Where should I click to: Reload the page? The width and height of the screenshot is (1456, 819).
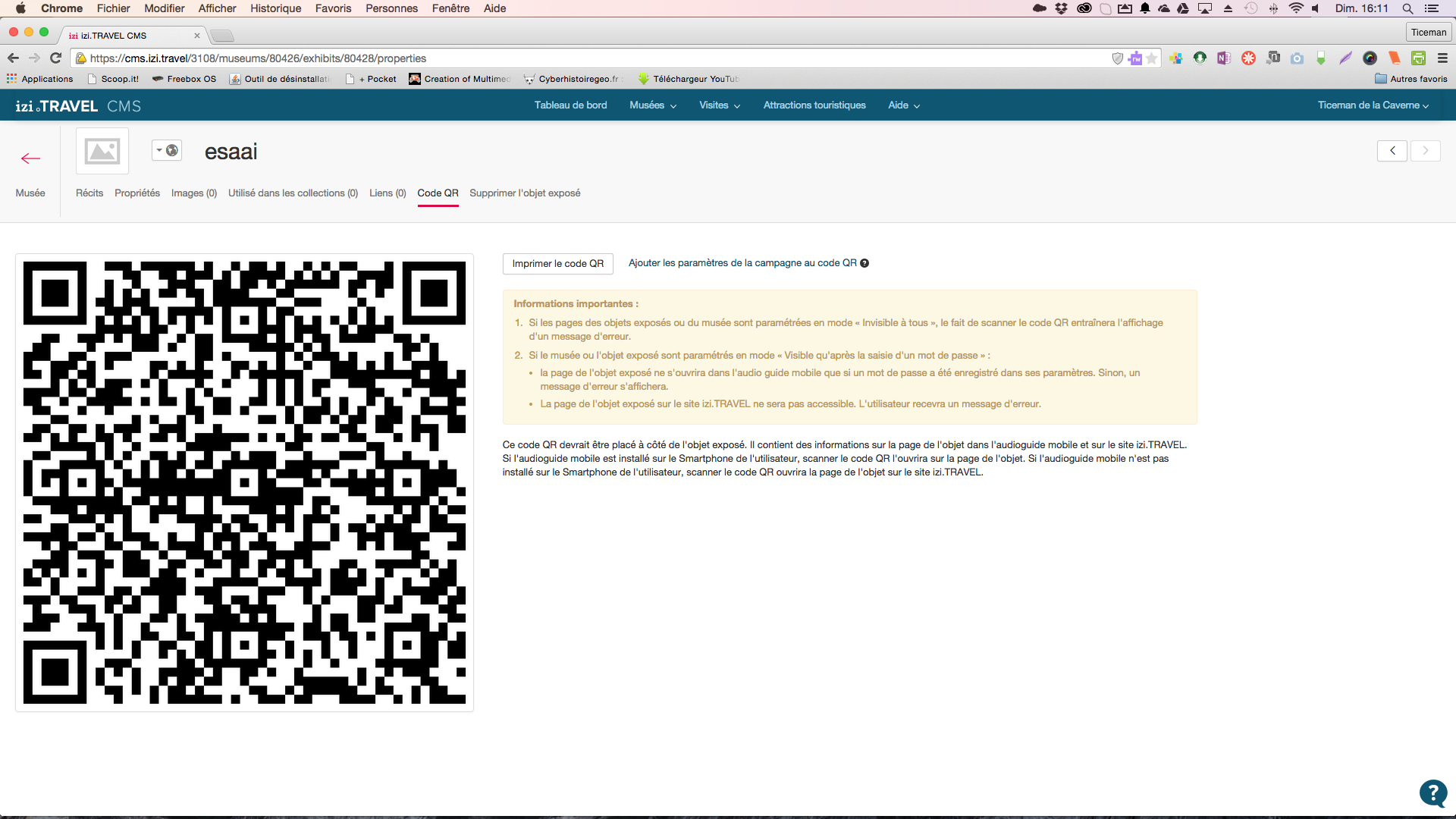point(55,58)
